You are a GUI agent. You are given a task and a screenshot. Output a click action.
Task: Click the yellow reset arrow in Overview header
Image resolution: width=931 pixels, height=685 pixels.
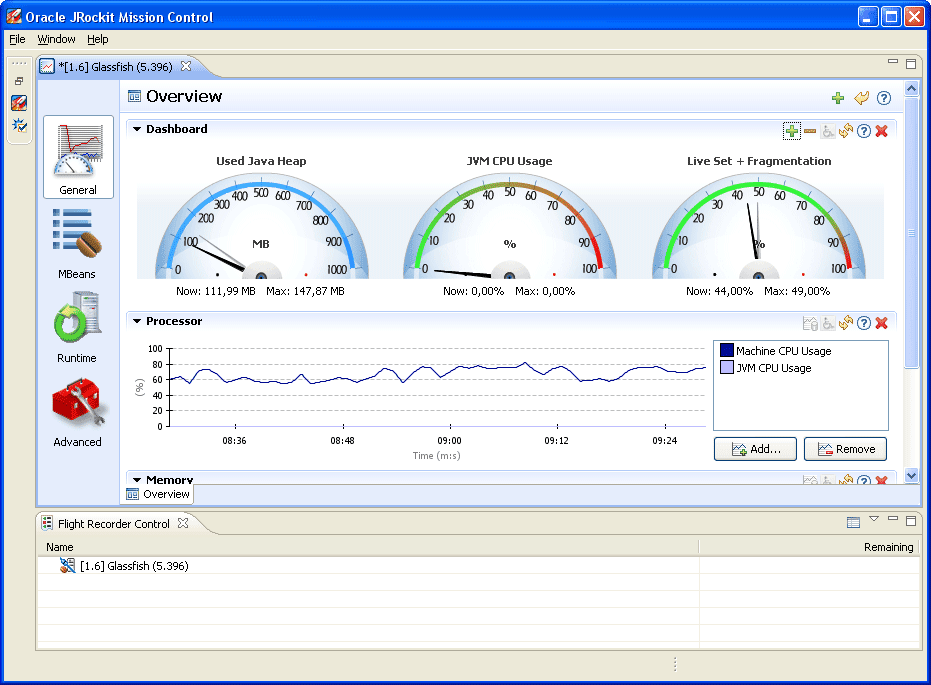[x=861, y=98]
